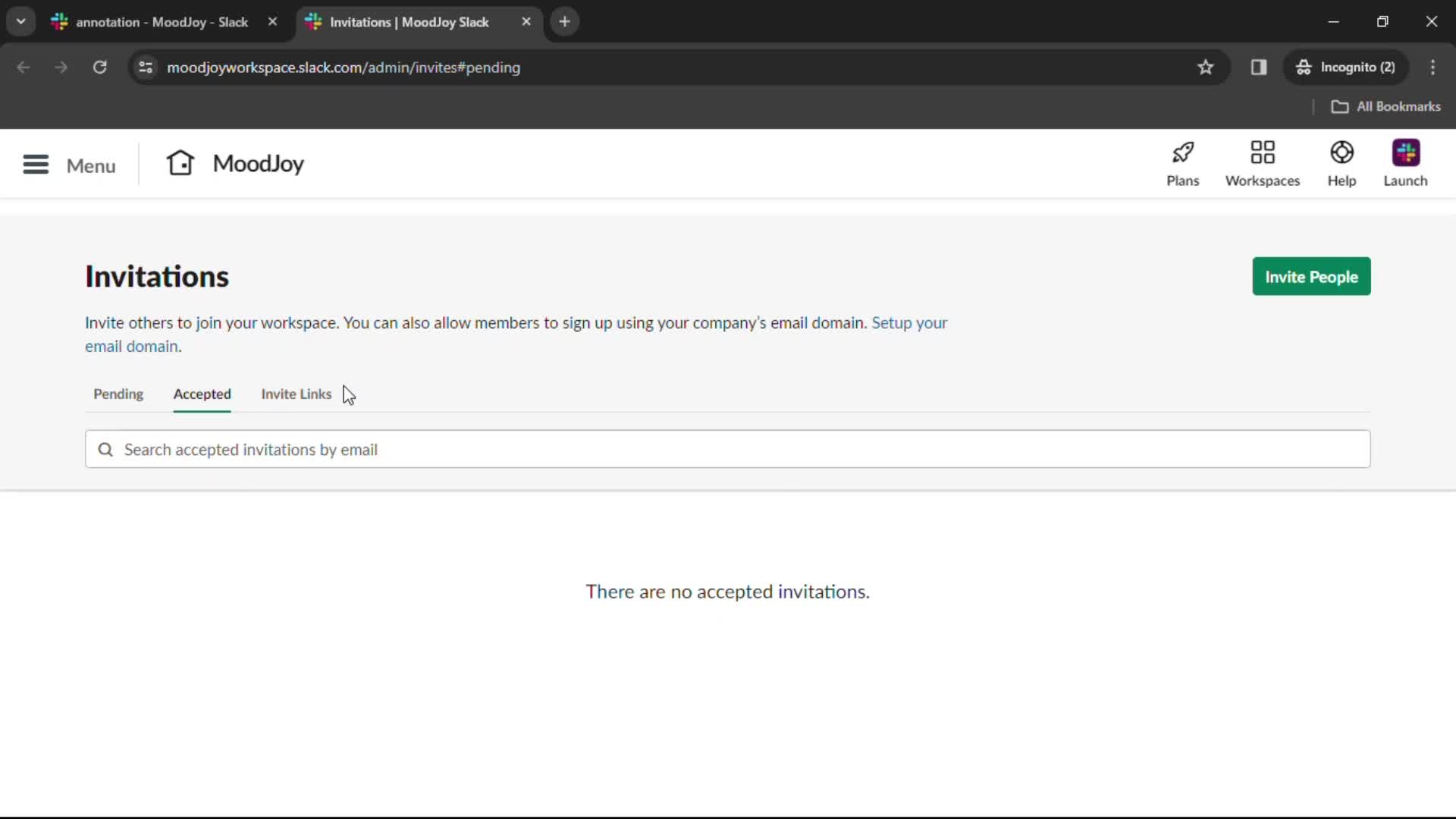The height and width of the screenshot is (819, 1456).
Task: Click the All Bookmarks expander
Action: pos(1386,106)
